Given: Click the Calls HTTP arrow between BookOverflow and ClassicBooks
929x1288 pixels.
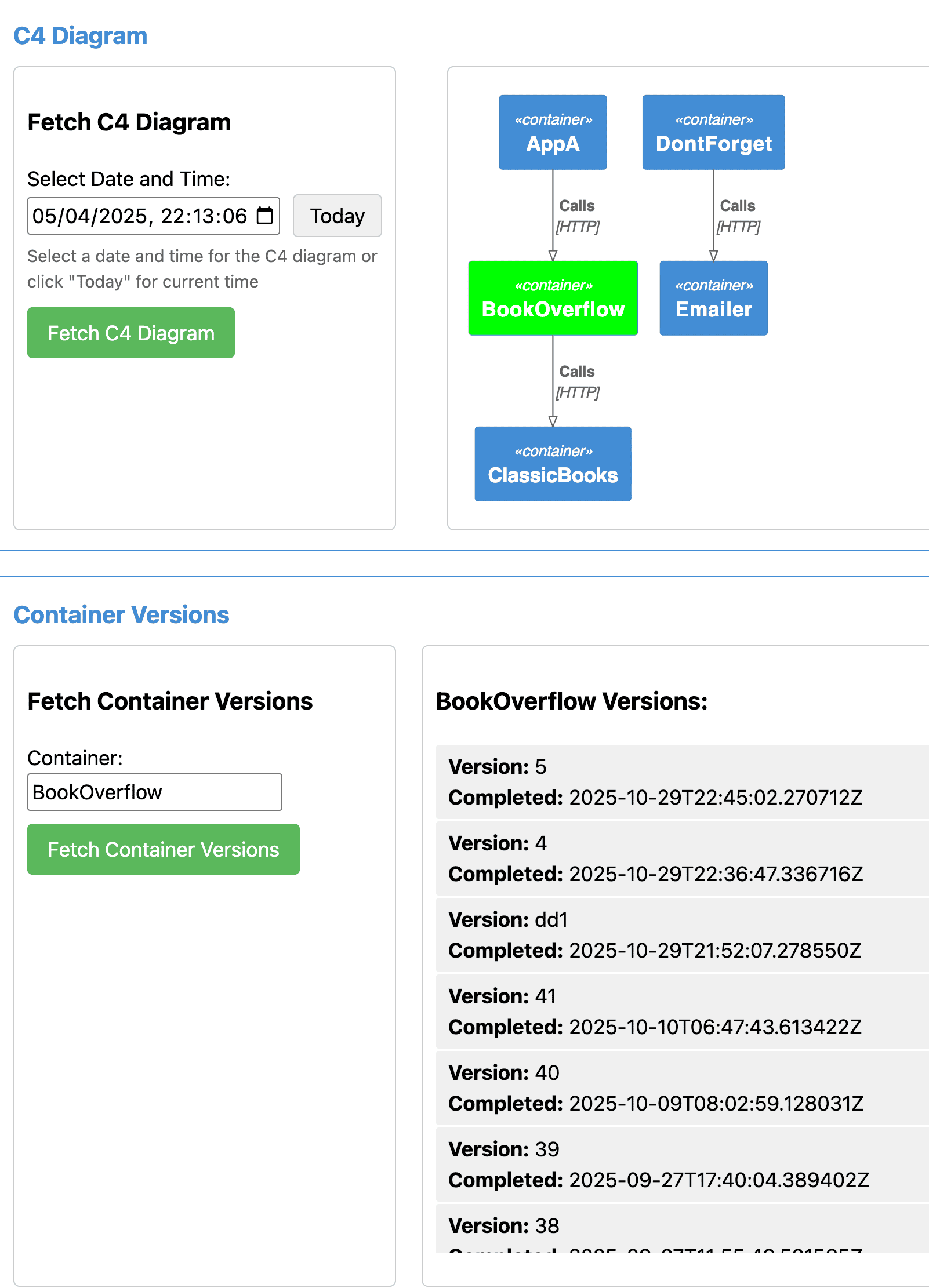Looking at the screenshot, I should click(578, 381).
